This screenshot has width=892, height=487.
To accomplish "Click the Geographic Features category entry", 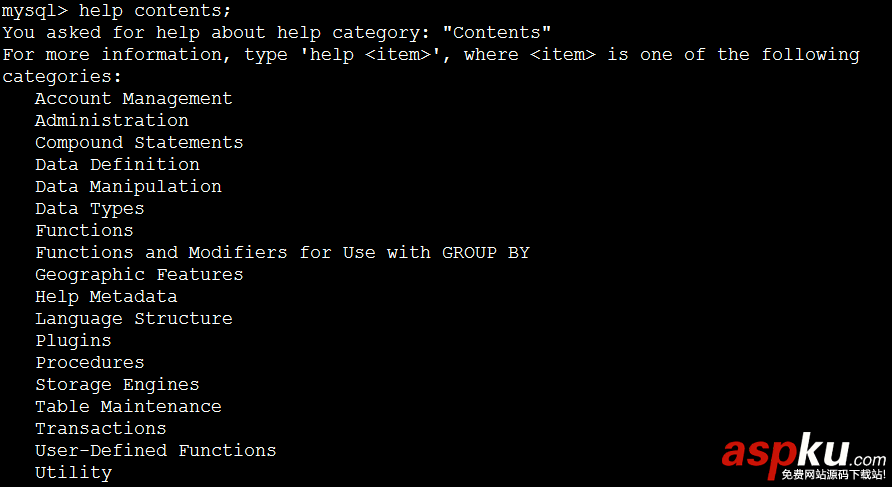I will pyautogui.click(x=139, y=274).
